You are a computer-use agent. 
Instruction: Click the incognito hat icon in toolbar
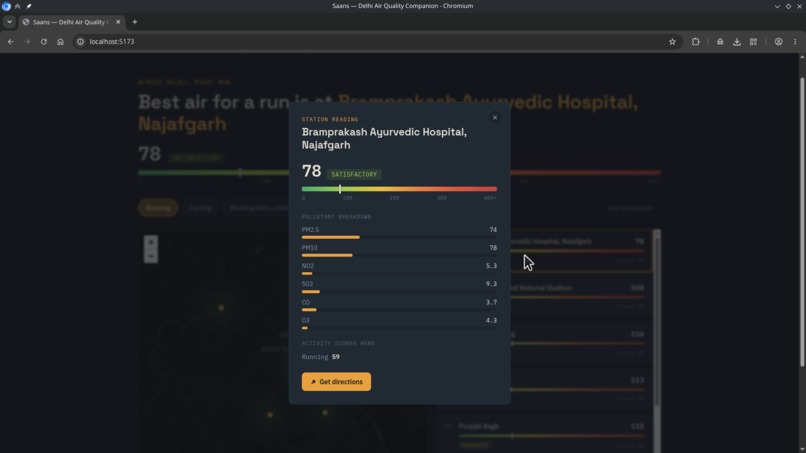click(x=720, y=42)
